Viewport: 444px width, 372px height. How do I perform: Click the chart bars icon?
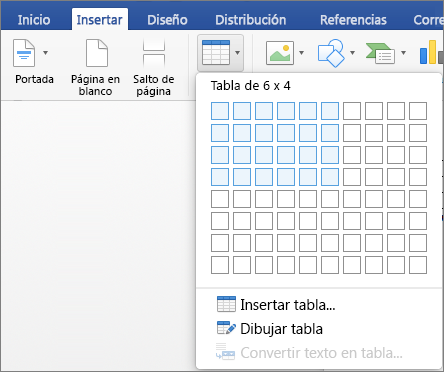point(431,52)
